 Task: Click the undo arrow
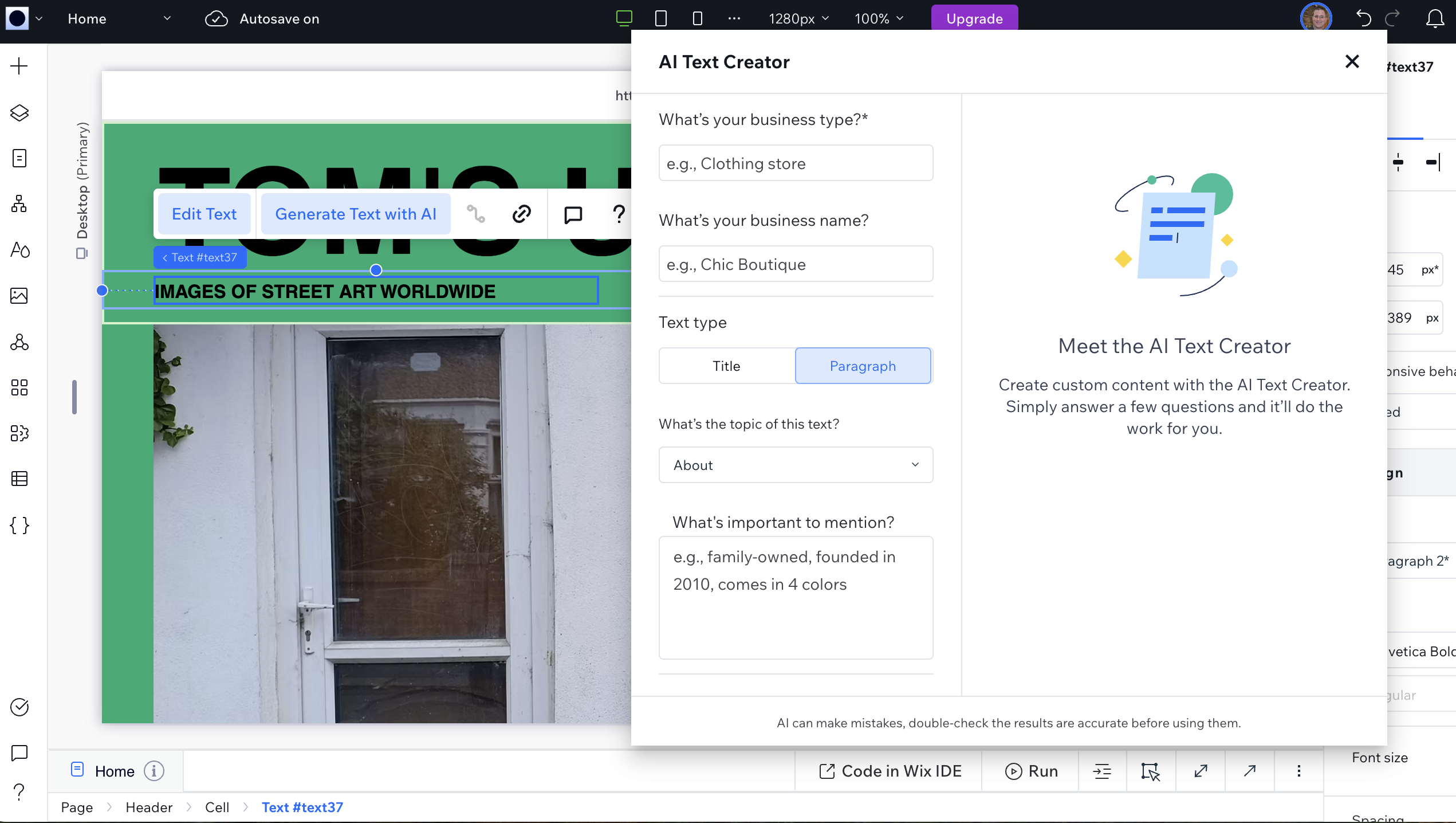click(x=1363, y=18)
